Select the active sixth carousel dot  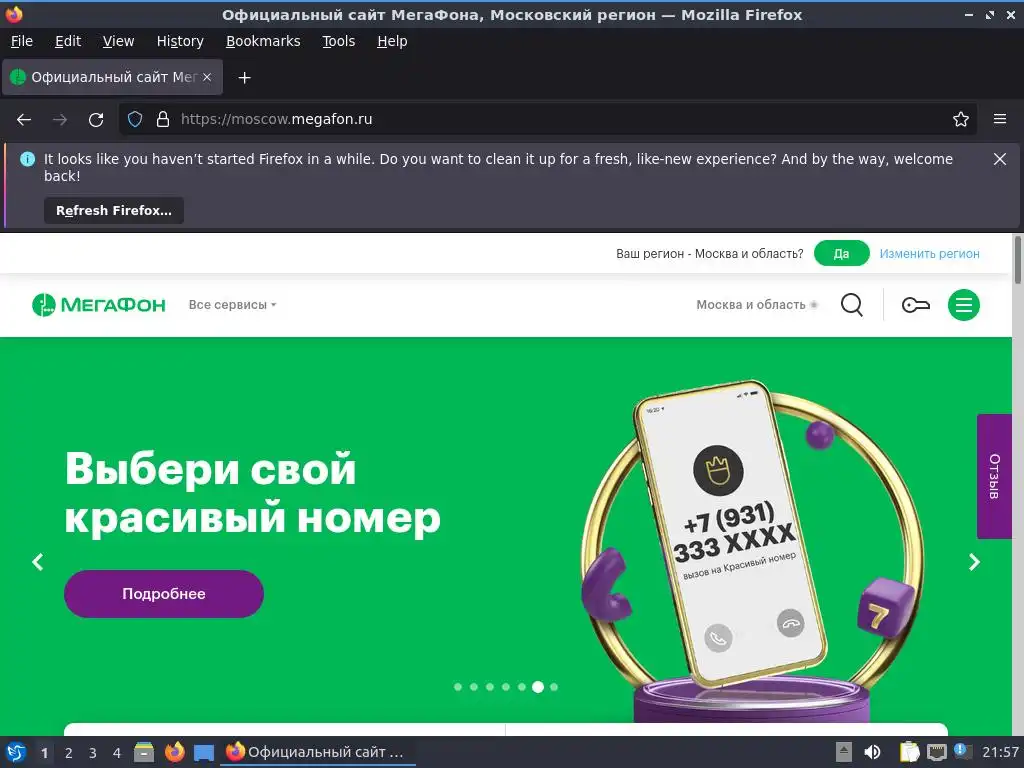pos(538,686)
